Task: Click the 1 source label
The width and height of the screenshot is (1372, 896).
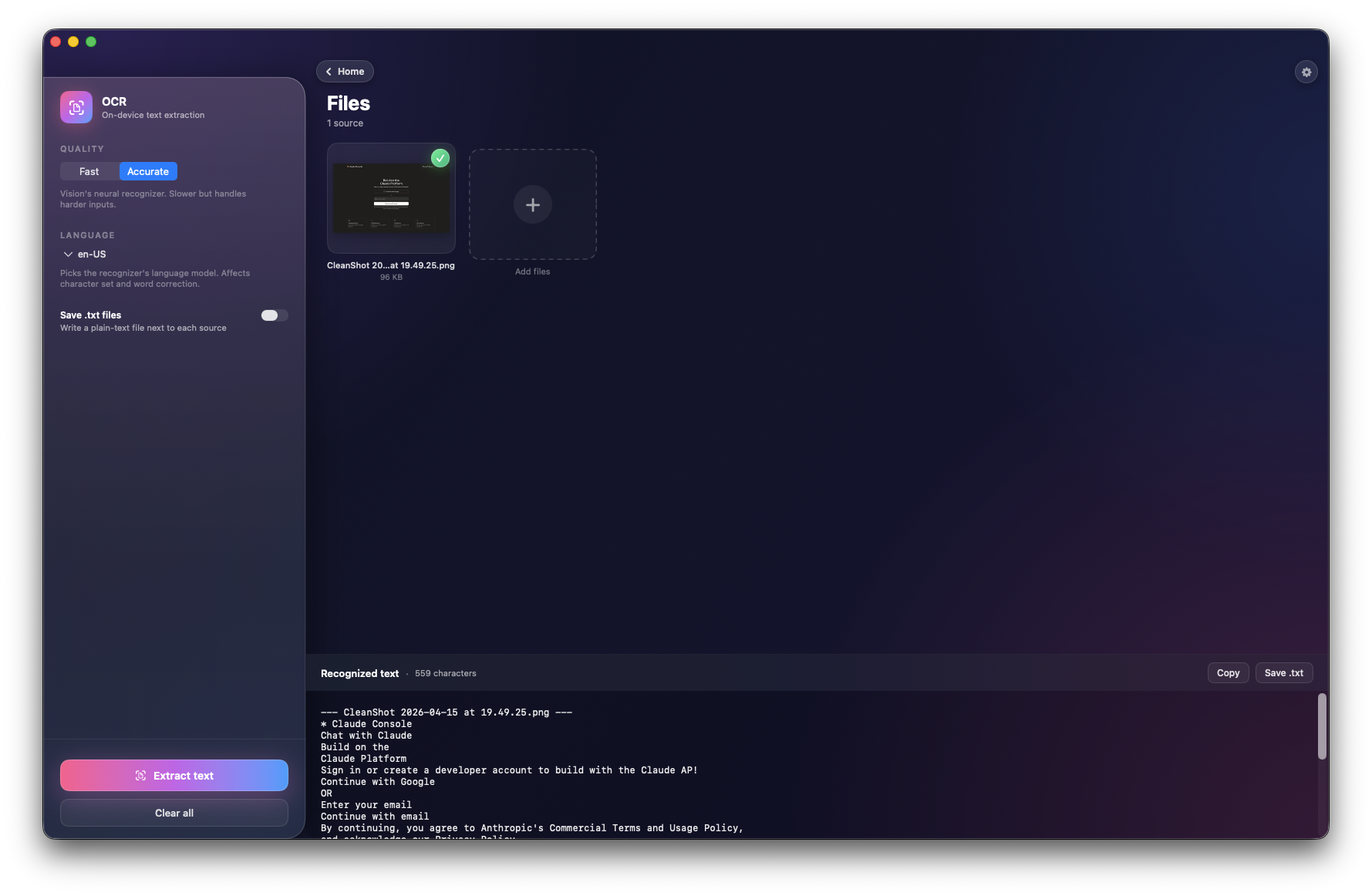Action: [x=345, y=123]
